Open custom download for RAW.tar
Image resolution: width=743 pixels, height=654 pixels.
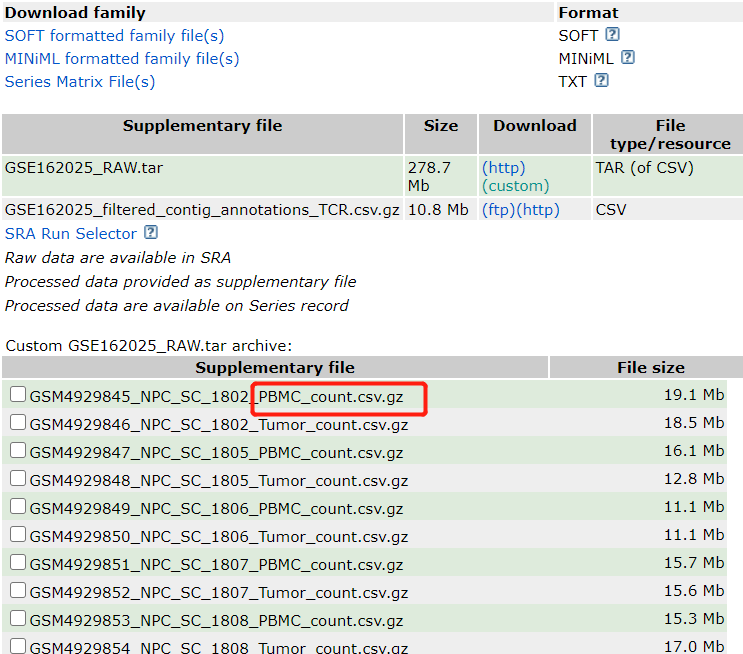pos(515,186)
